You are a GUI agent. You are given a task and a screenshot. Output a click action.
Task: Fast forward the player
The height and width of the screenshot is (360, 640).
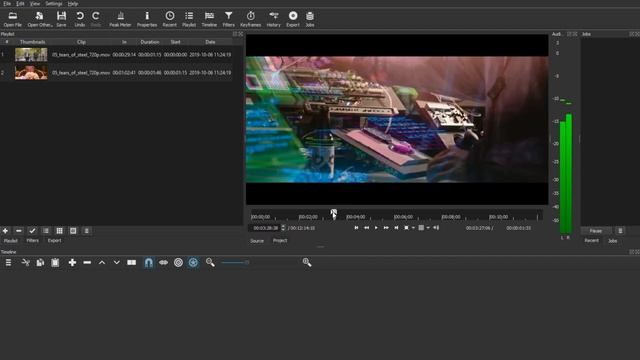point(386,228)
